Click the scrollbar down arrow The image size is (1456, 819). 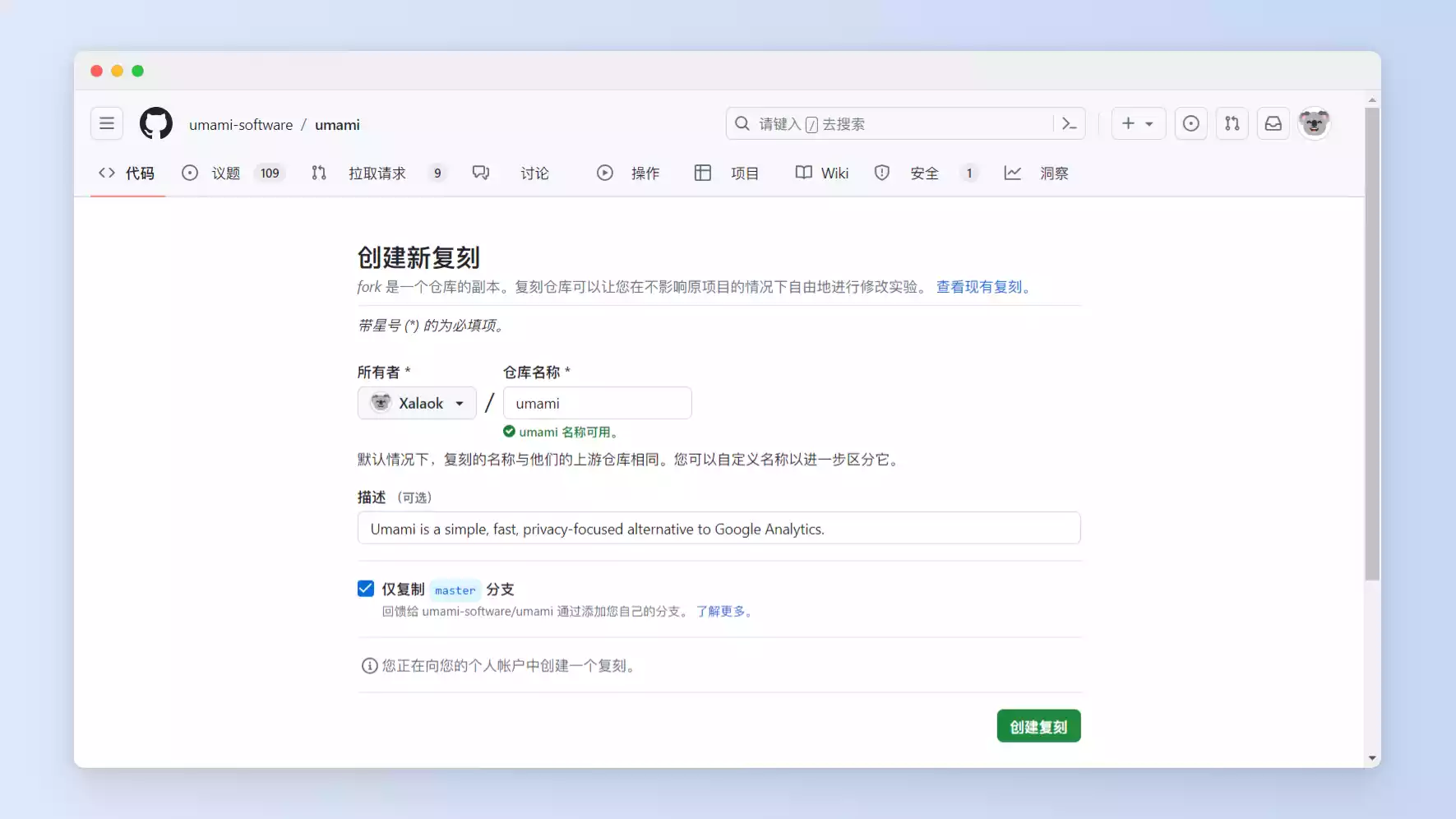[x=1372, y=758]
